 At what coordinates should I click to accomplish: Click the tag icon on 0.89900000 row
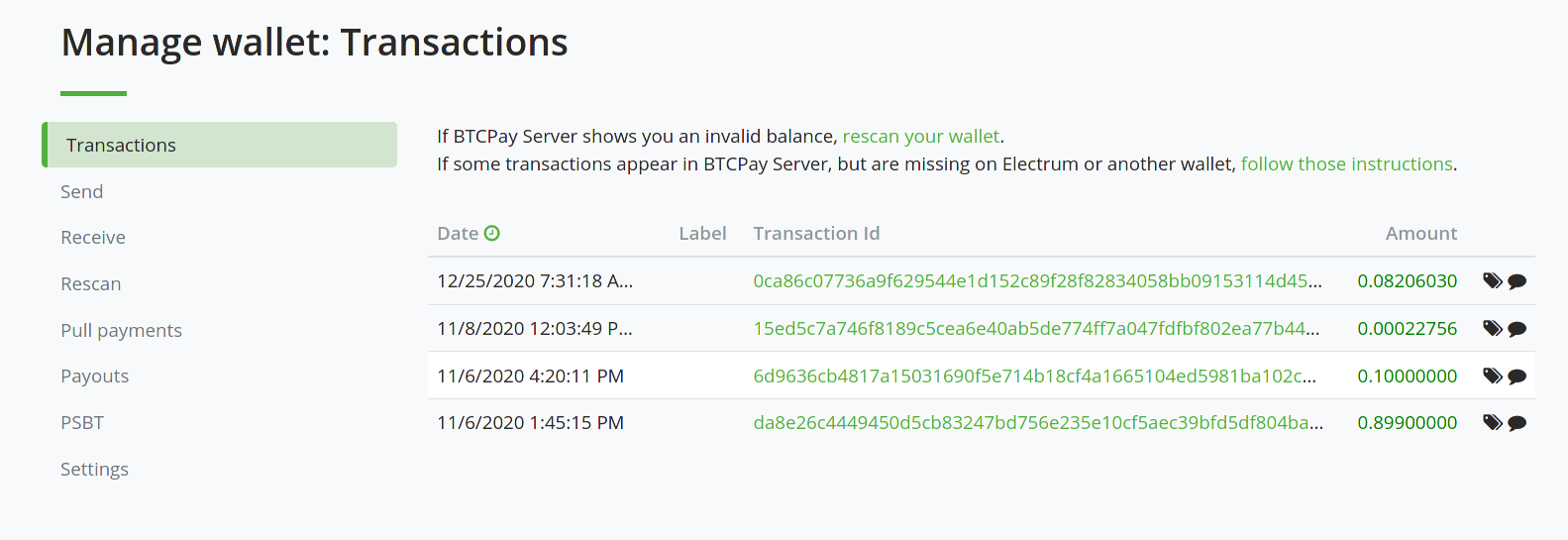pyautogui.click(x=1492, y=423)
